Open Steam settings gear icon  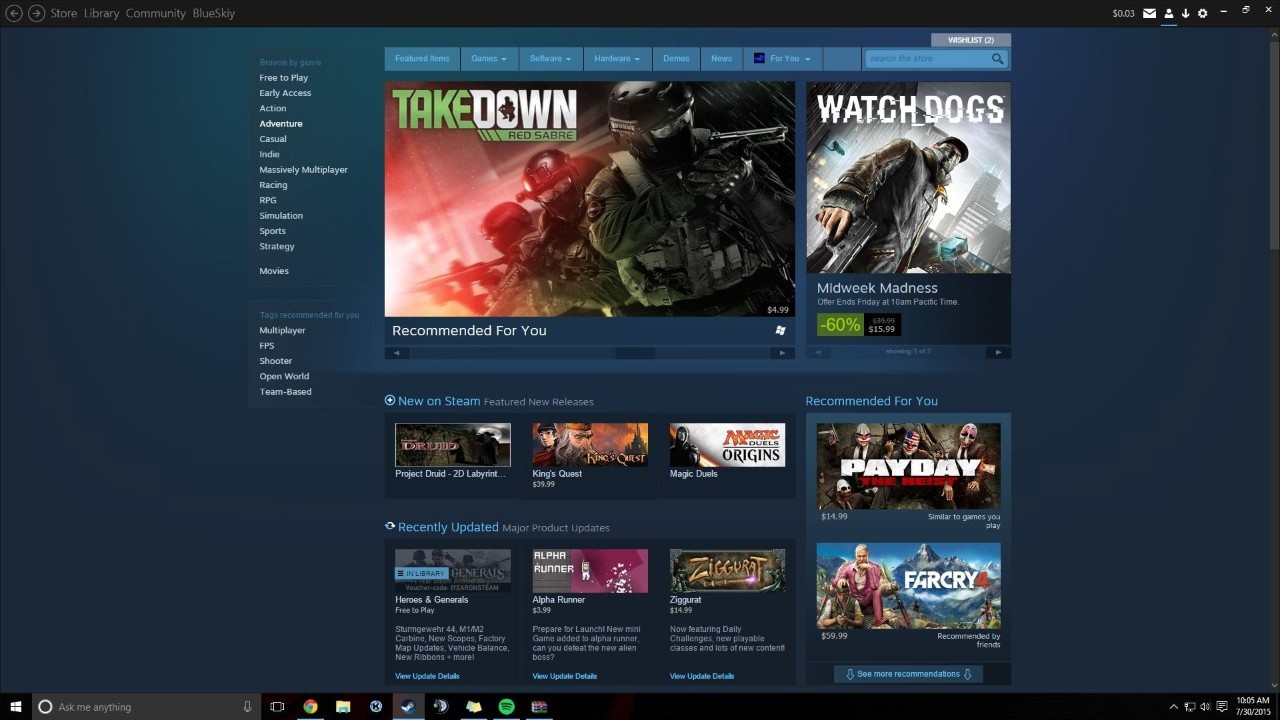click(1202, 13)
